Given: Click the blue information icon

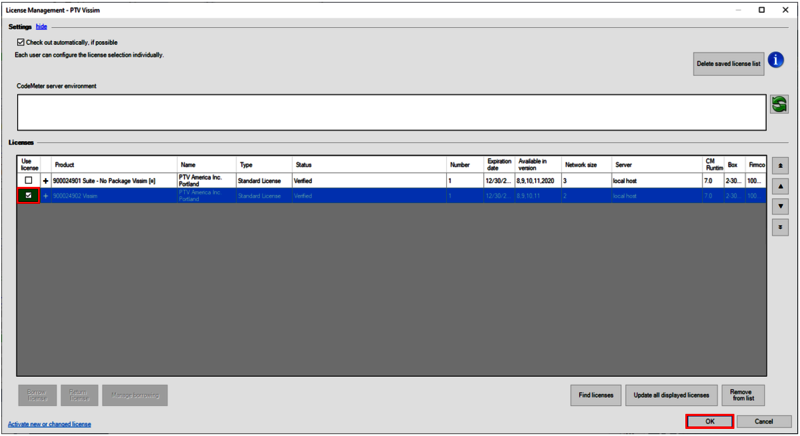Looking at the screenshot, I should pos(776,60).
